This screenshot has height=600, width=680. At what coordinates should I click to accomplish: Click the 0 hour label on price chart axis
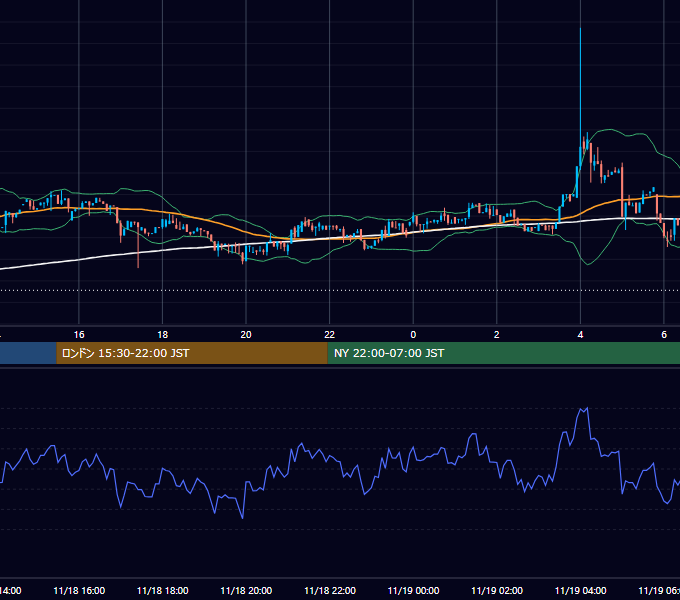pos(413,335)
